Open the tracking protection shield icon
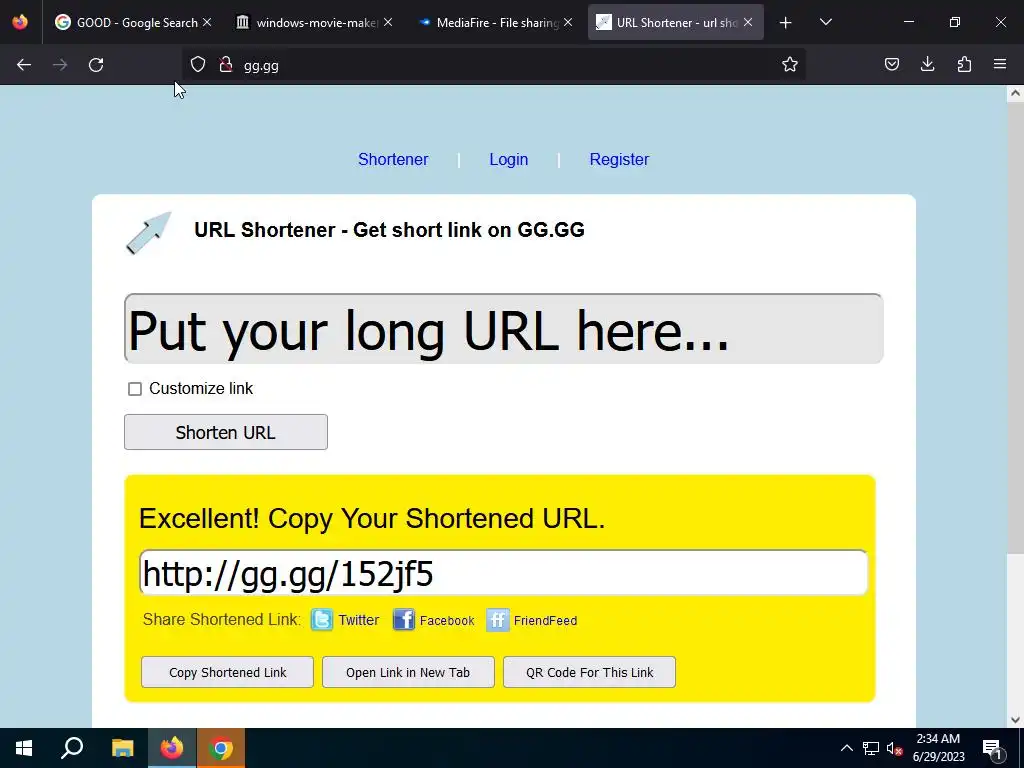 tap(198, 64)
